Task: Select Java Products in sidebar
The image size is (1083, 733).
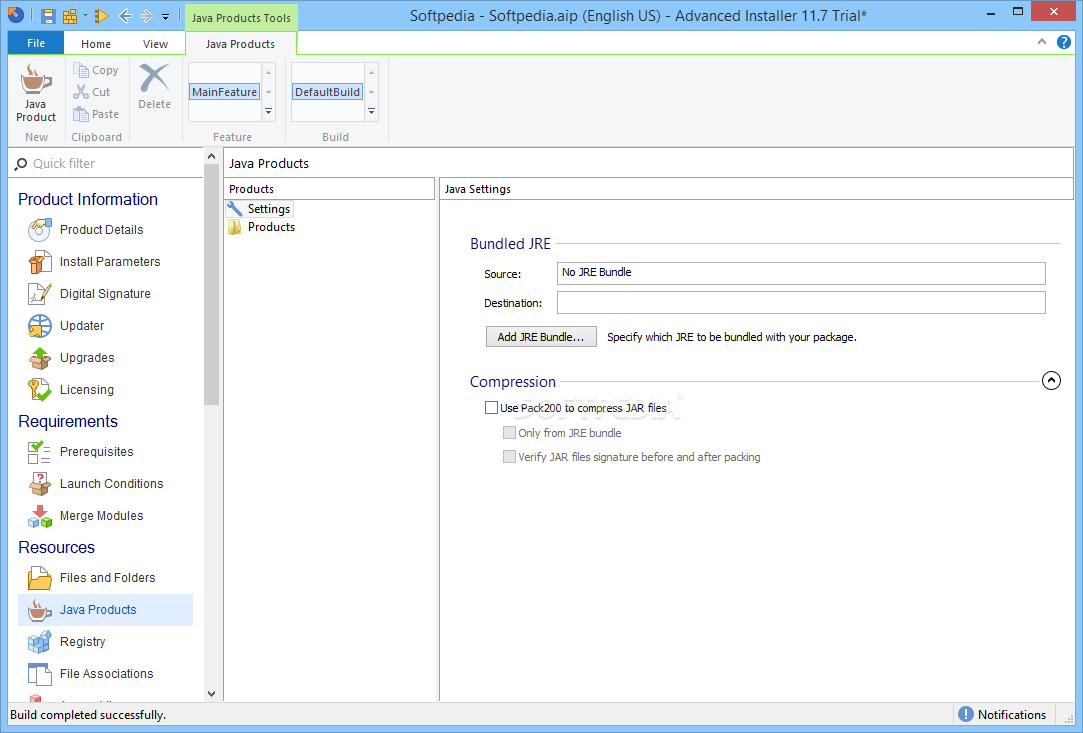Action: point(105,610)
